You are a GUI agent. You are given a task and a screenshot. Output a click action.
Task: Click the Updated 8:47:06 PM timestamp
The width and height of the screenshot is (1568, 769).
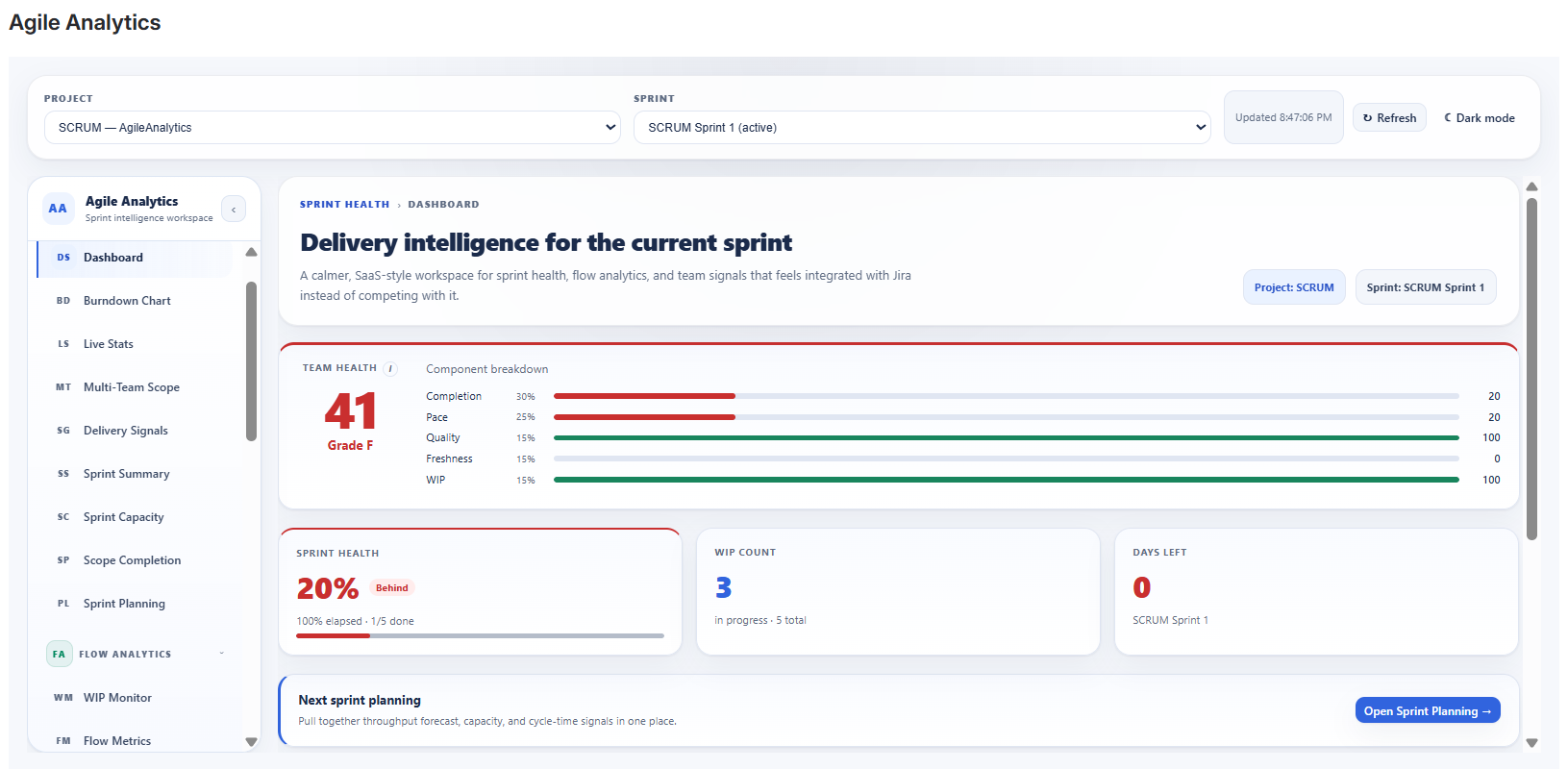click(x=1283, y=117)
